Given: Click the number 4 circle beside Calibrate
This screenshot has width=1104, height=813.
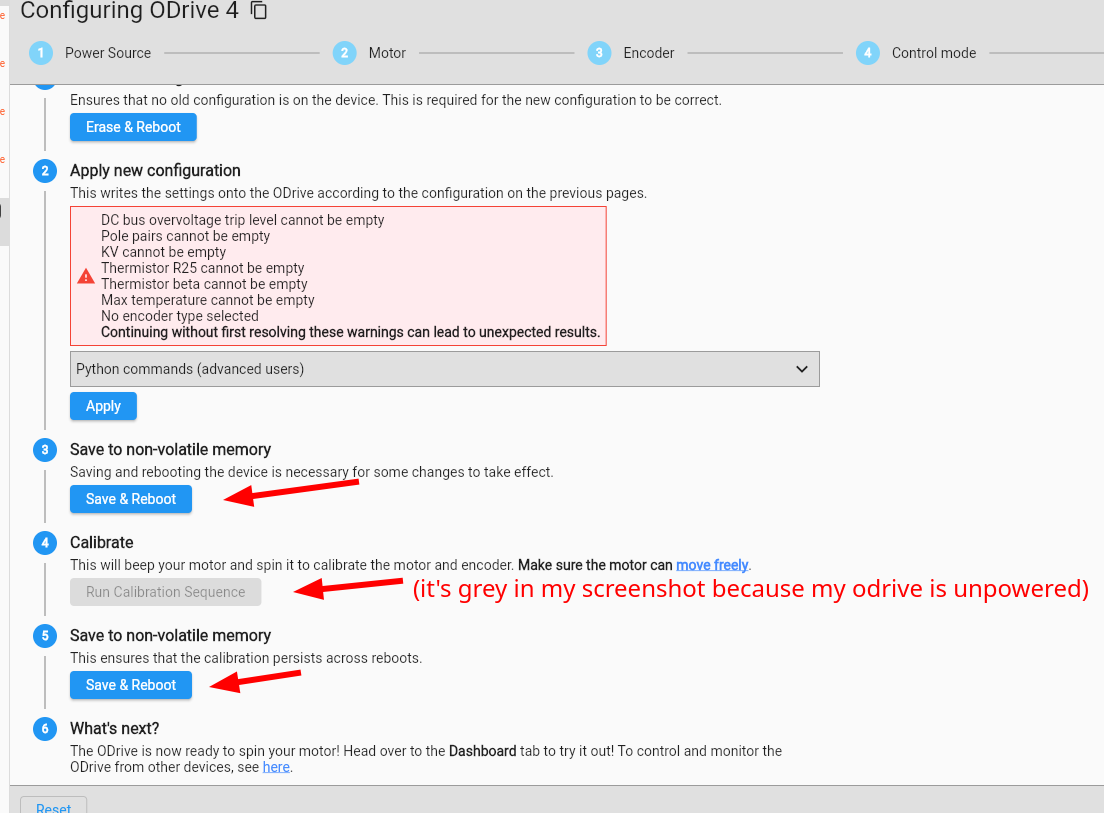Looking at the screenshot, I should point(44,543).
